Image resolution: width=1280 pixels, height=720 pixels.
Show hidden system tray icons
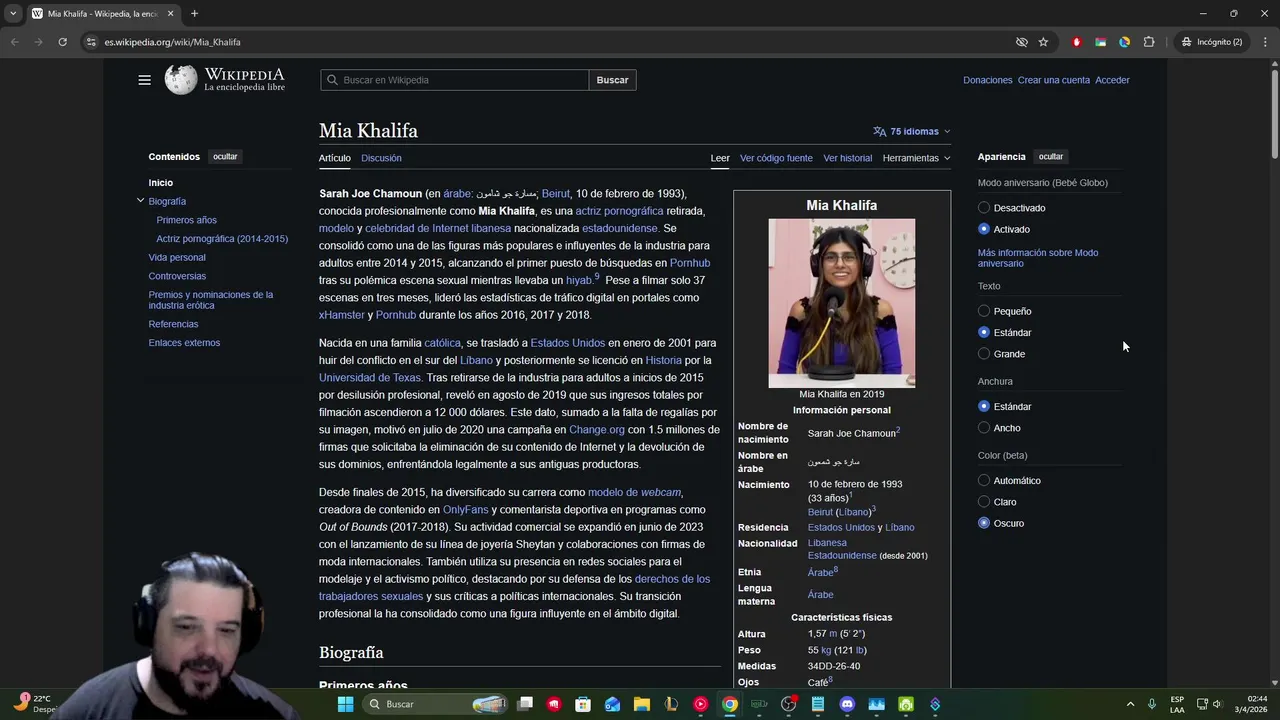click(x=1130, y=704)
